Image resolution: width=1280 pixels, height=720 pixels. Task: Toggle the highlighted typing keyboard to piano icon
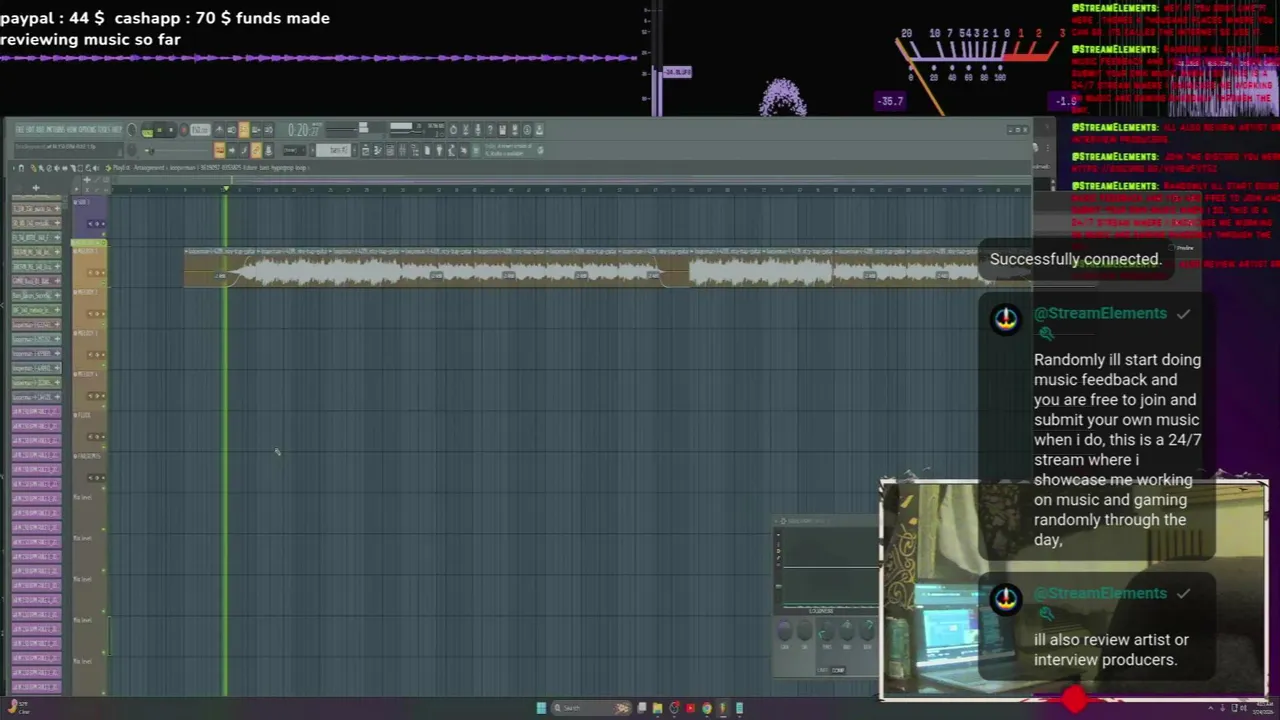pyautogui.click(x=220, y=150)
